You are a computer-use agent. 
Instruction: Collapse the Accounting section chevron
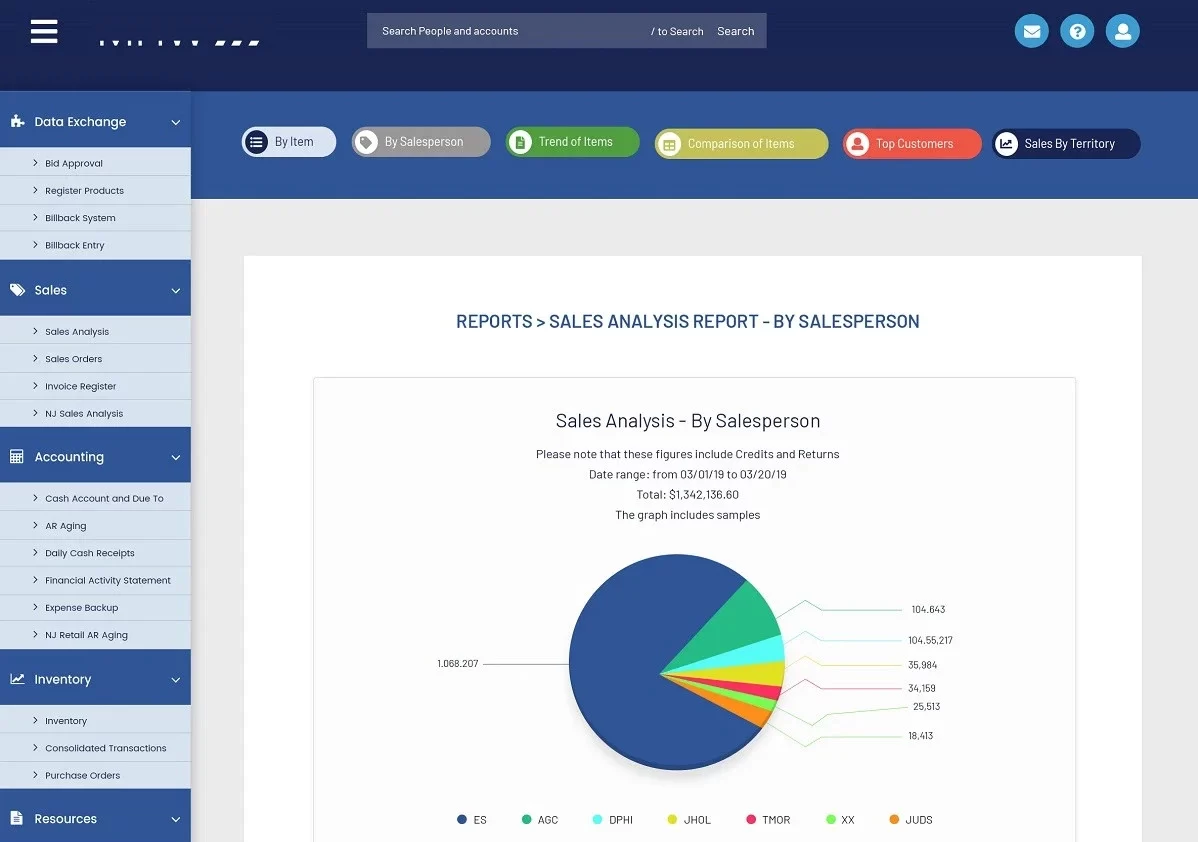point(176,457)
